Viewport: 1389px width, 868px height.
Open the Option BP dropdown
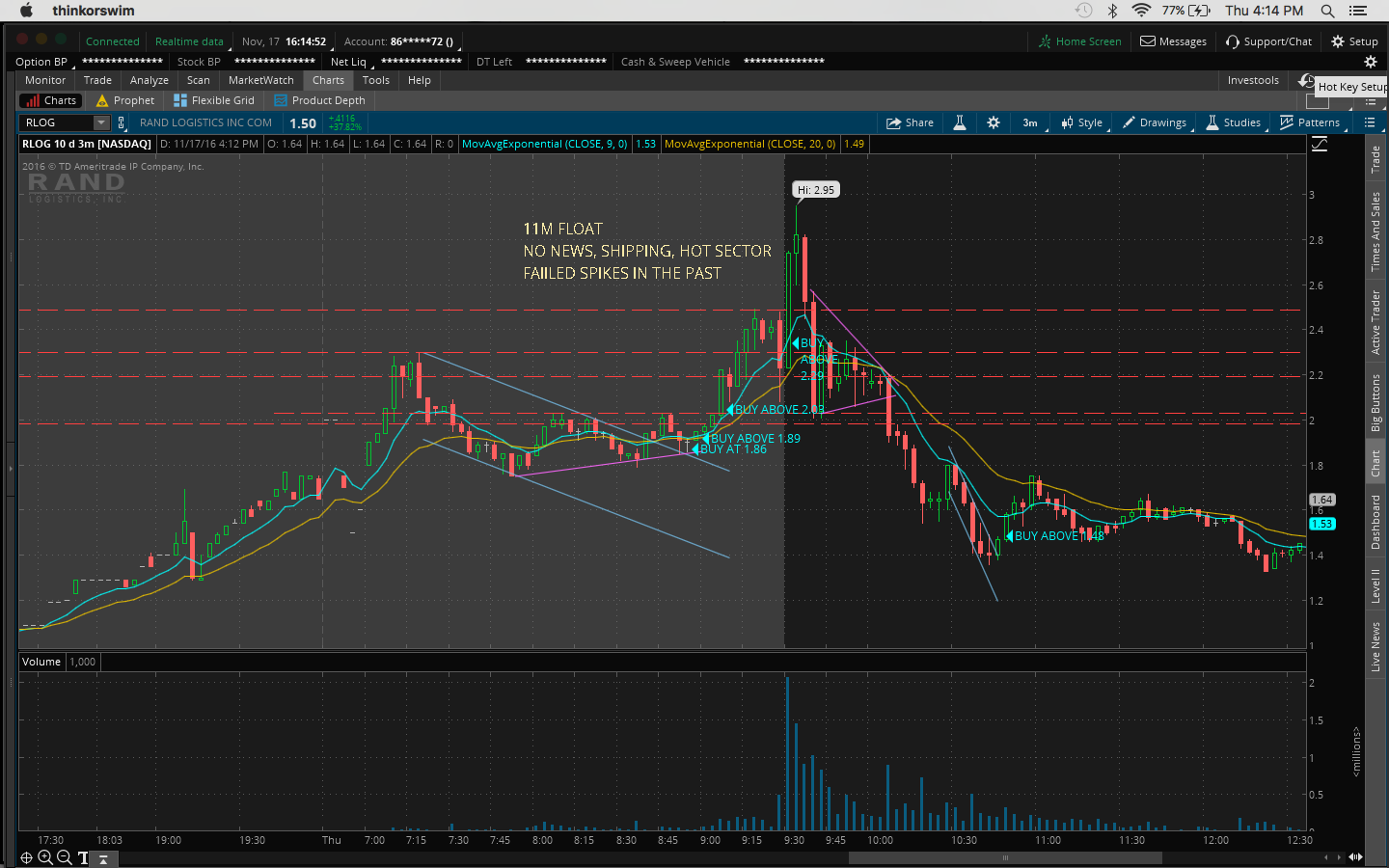(42, 62)
